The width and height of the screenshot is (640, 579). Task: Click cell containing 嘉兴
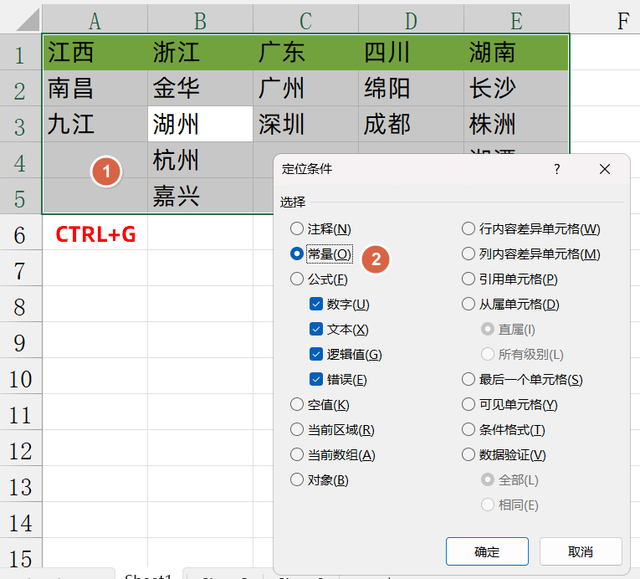[200, 196]
